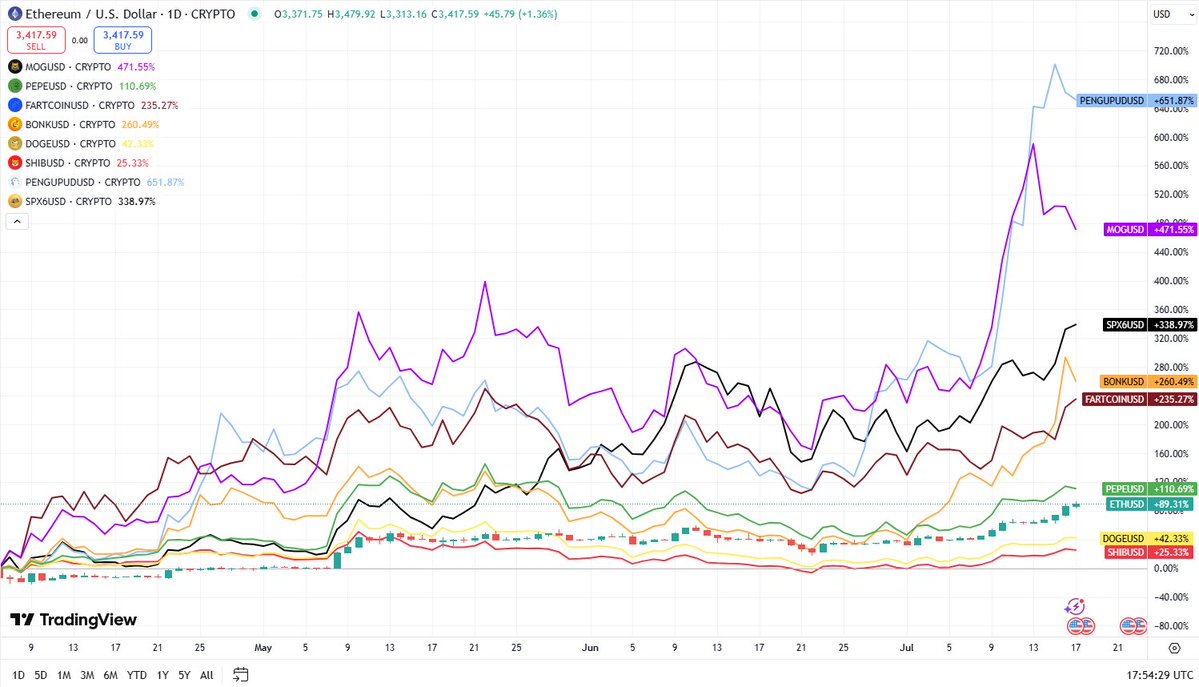The height and width of the screenshot is (687, 1199).
Task: Select the 1Y time range
Action: click(162, 675)
